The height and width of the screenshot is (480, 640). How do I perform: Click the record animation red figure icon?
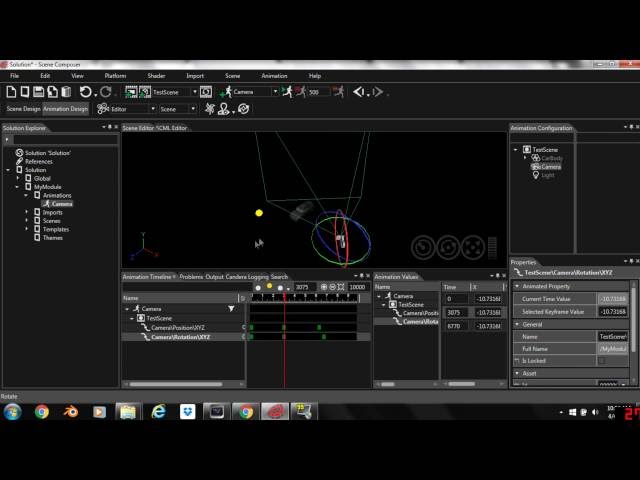[300, 92]
